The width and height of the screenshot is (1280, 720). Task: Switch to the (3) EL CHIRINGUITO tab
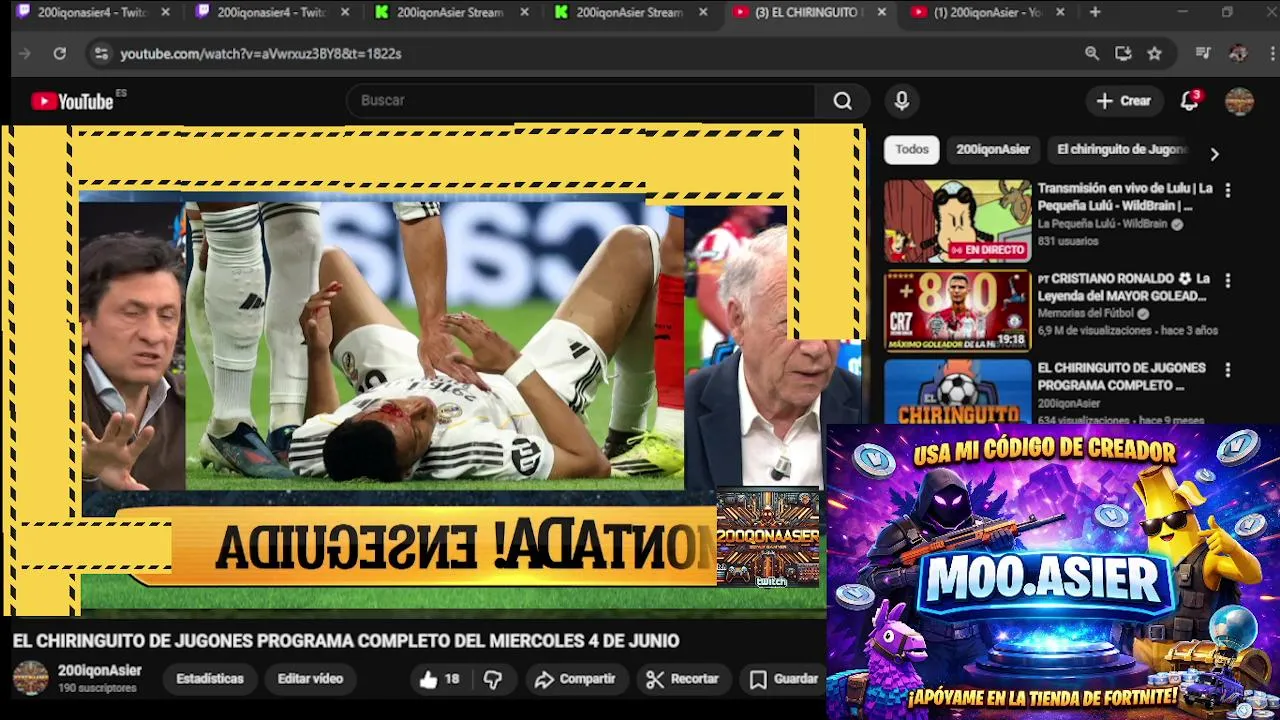806,12
